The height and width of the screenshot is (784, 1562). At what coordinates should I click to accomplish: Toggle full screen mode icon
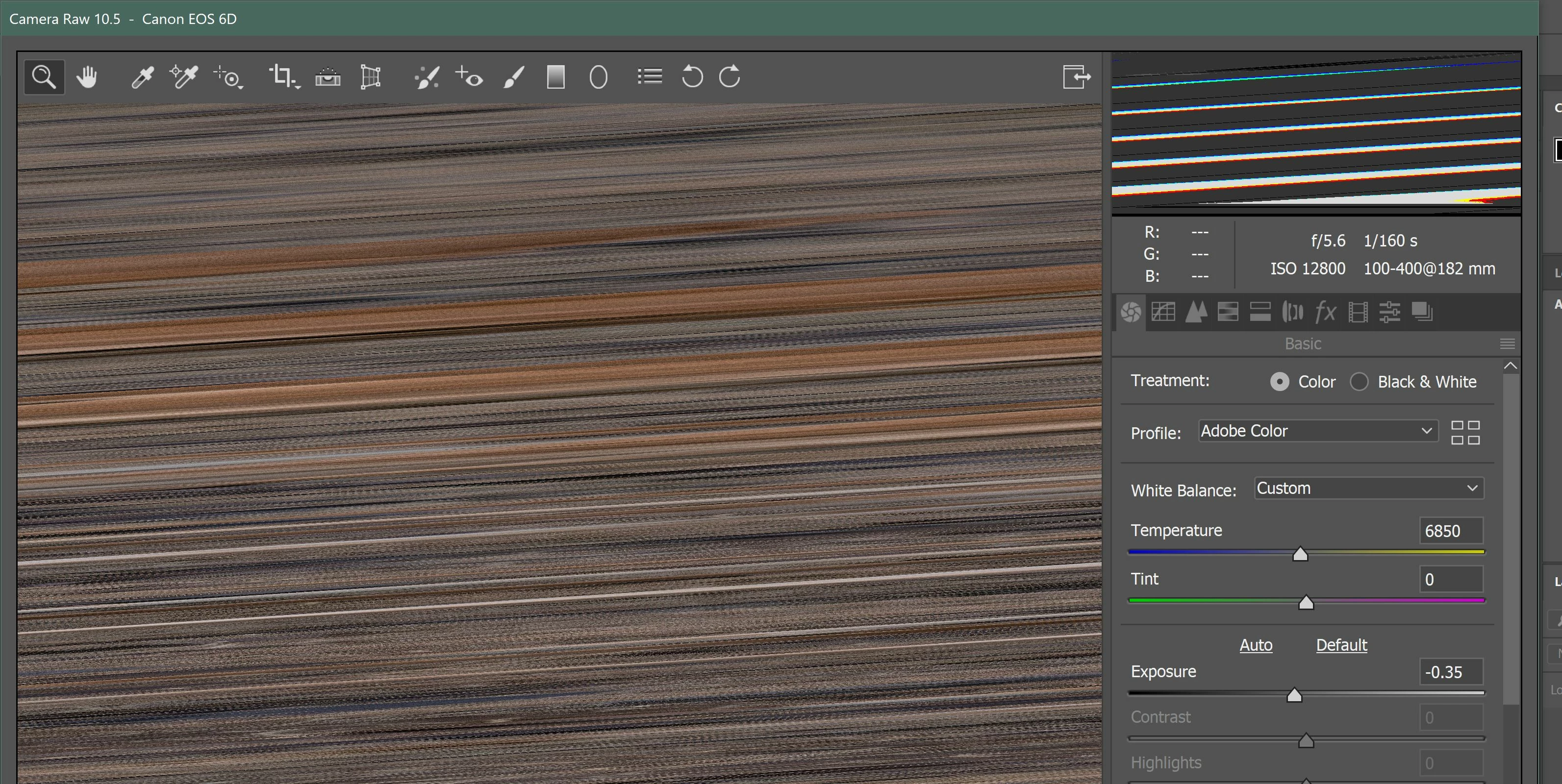point(1076,77)
